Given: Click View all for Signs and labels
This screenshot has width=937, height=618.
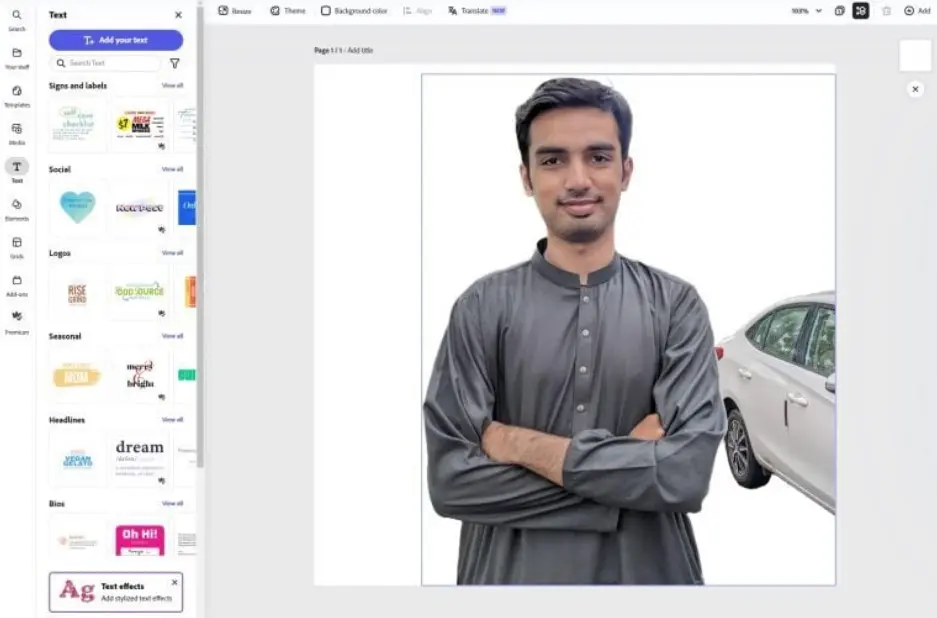Looking at the screenshot, I should (172, 86).
